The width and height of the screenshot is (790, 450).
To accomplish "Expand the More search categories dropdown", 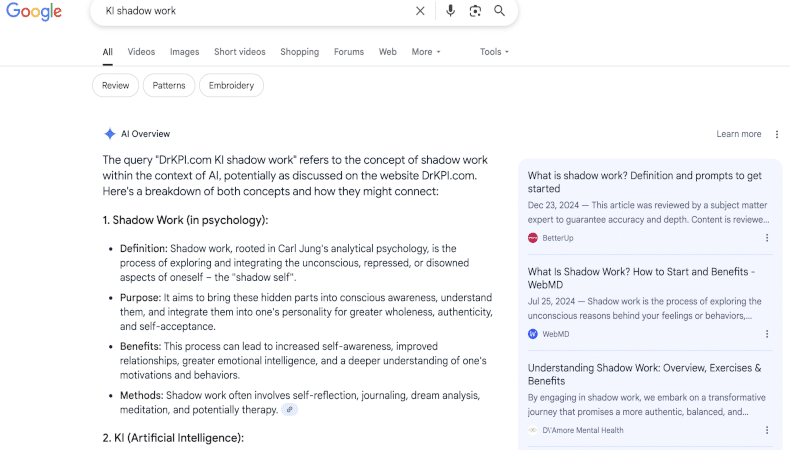I will (x=426, y=52).
